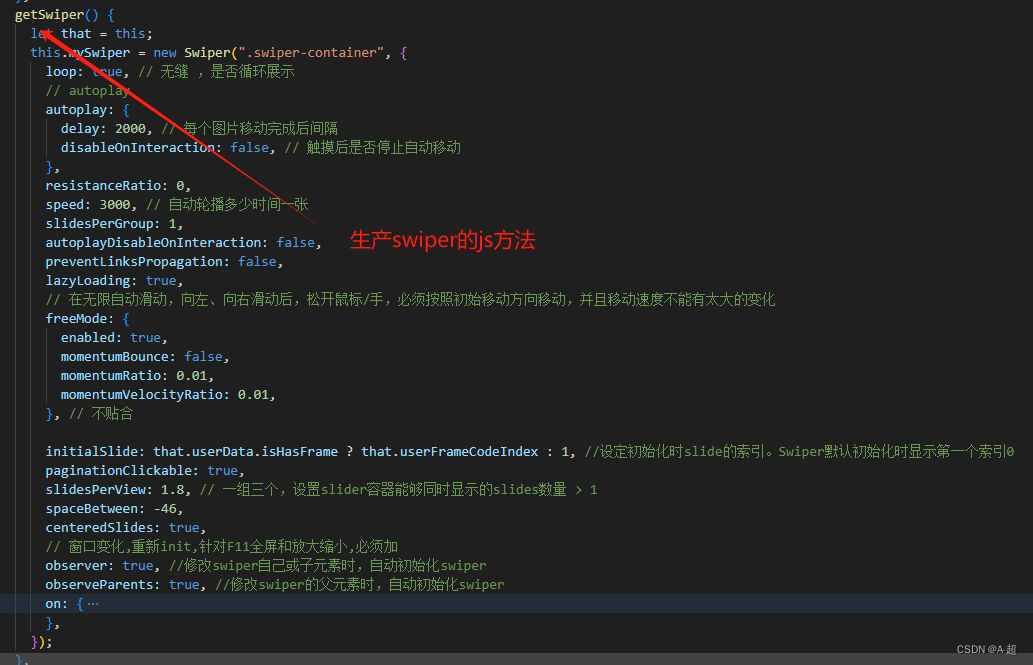
Task: Click the slidesPerView value 1.8
Action: (178, 489)
